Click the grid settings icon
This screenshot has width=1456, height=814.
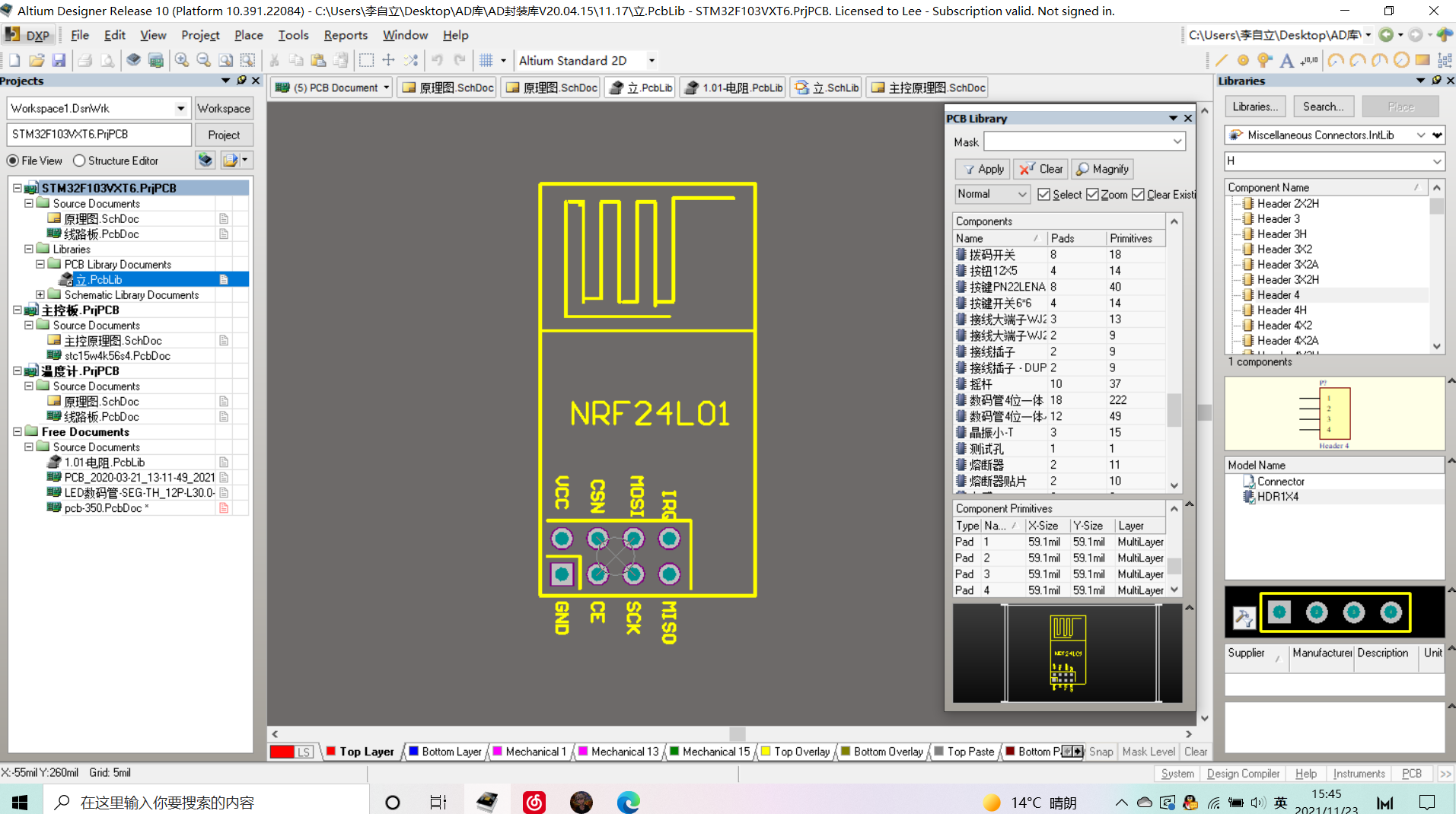486,60
